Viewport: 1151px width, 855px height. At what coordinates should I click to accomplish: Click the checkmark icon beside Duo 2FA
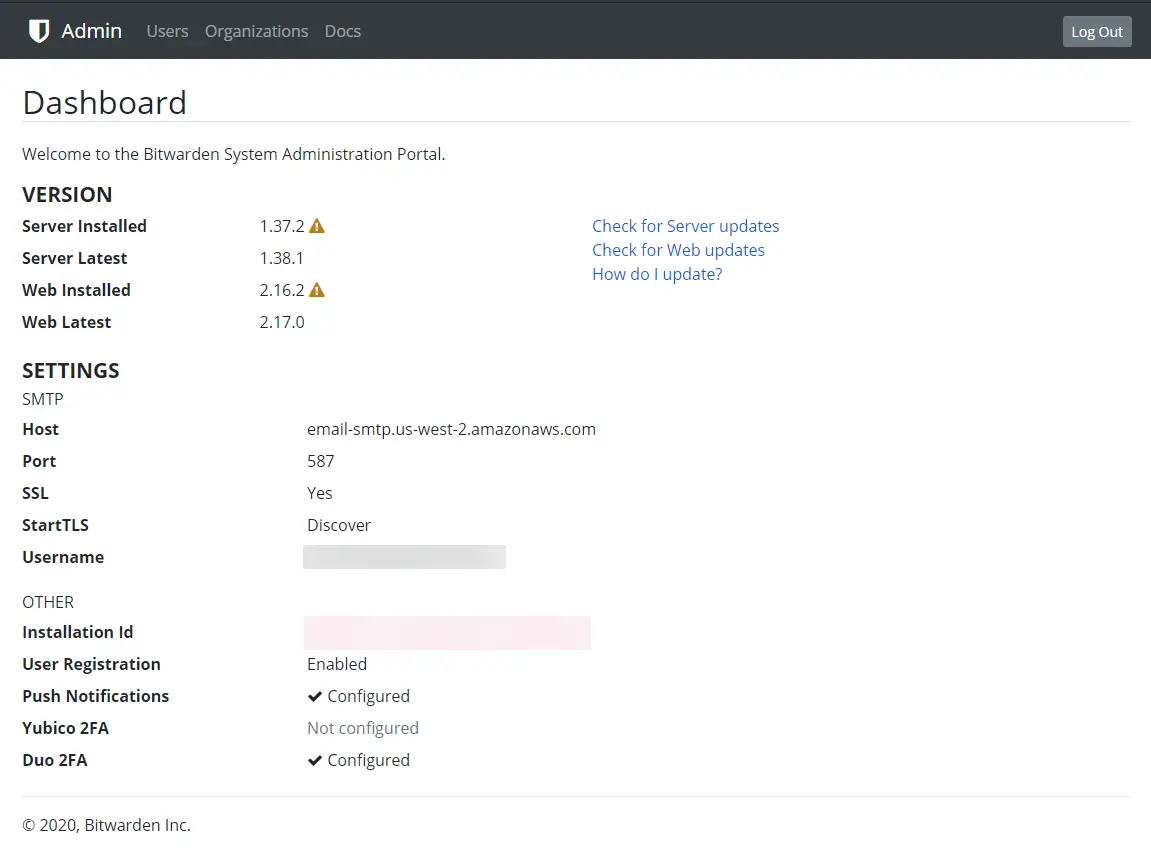(314, 760)
